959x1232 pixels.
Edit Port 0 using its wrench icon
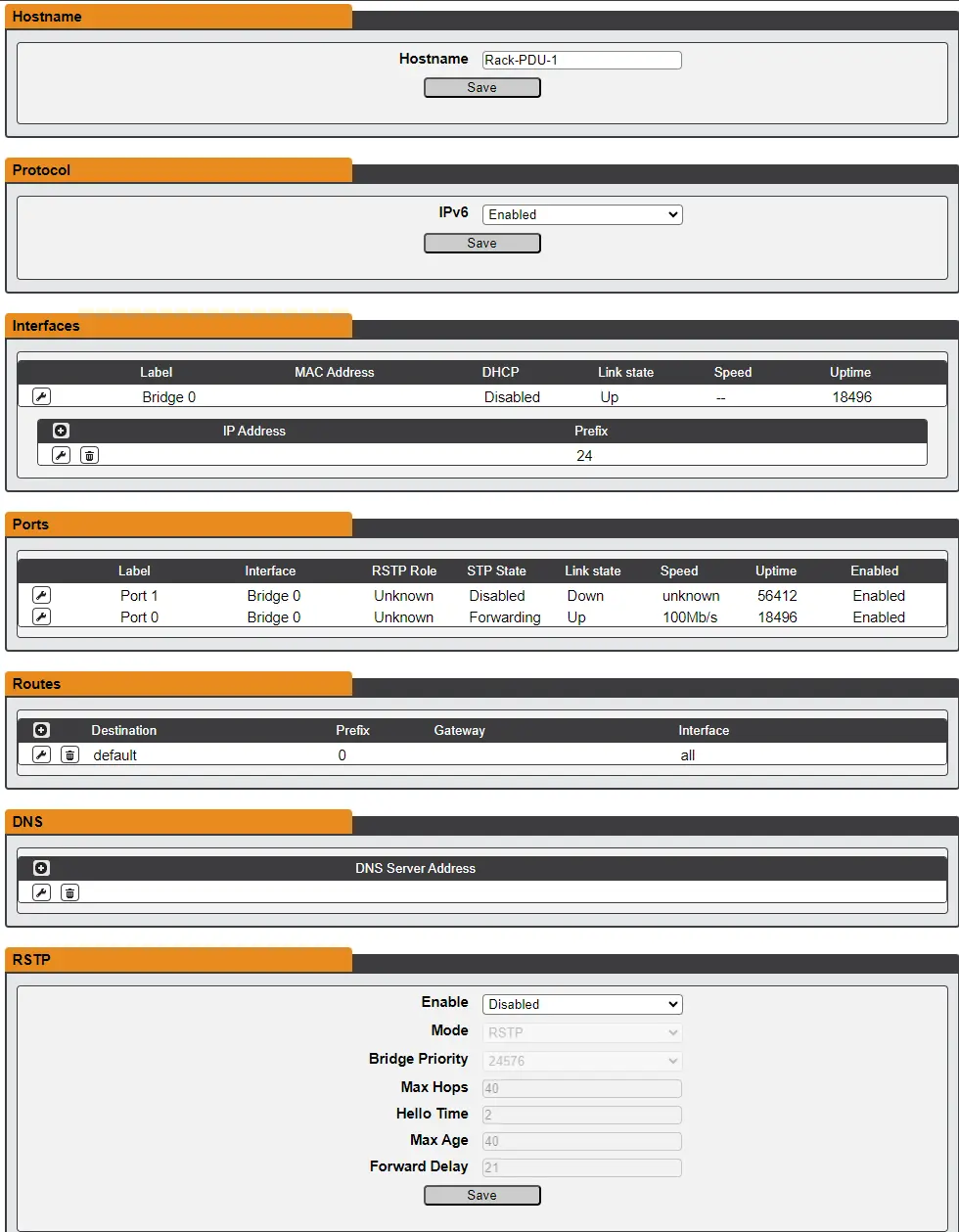(41, 616)
